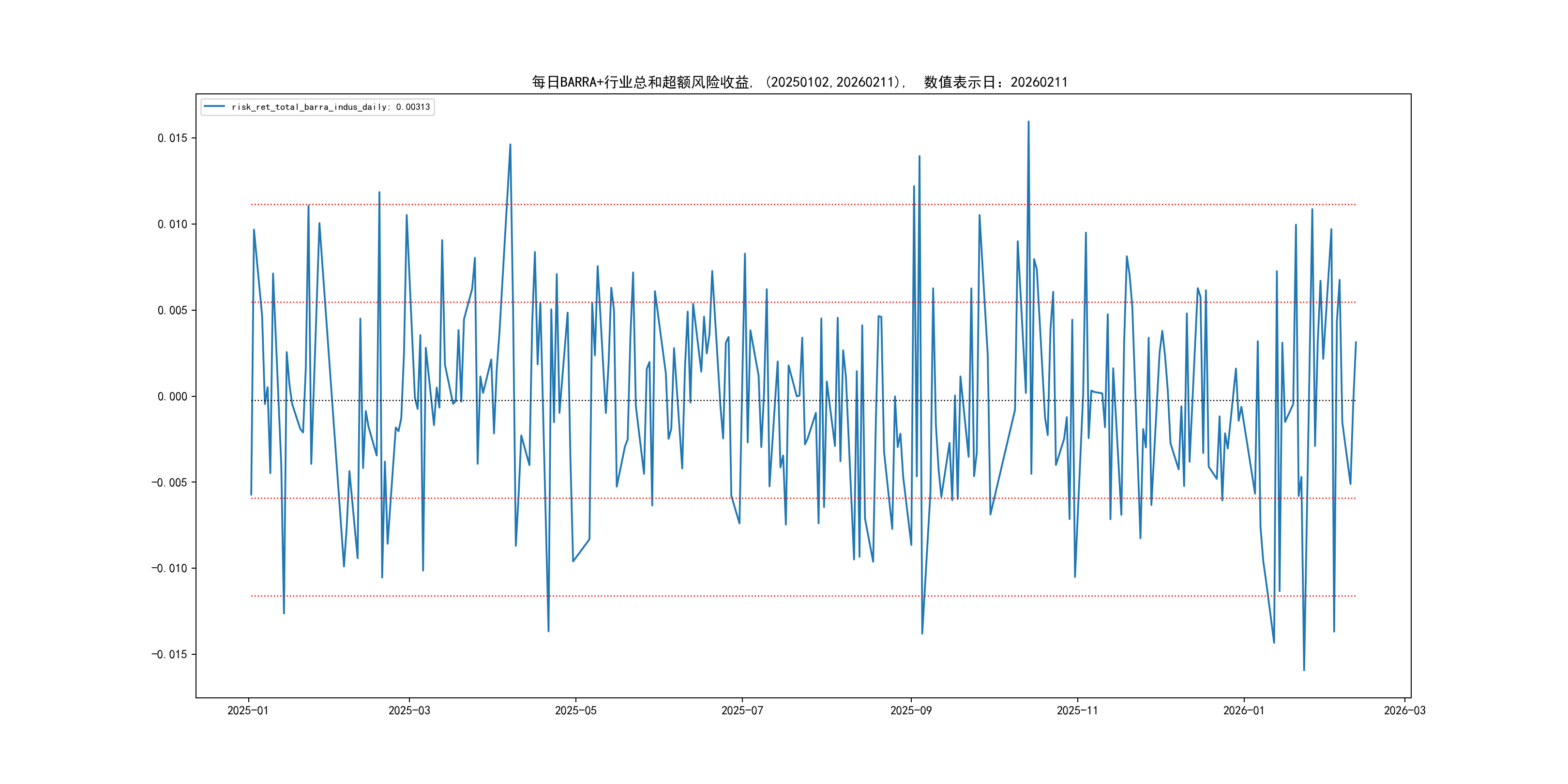Click the highest peak in October 2025
The image size is (1568, 784).
pyautogui.click(x=1029, y=122)
